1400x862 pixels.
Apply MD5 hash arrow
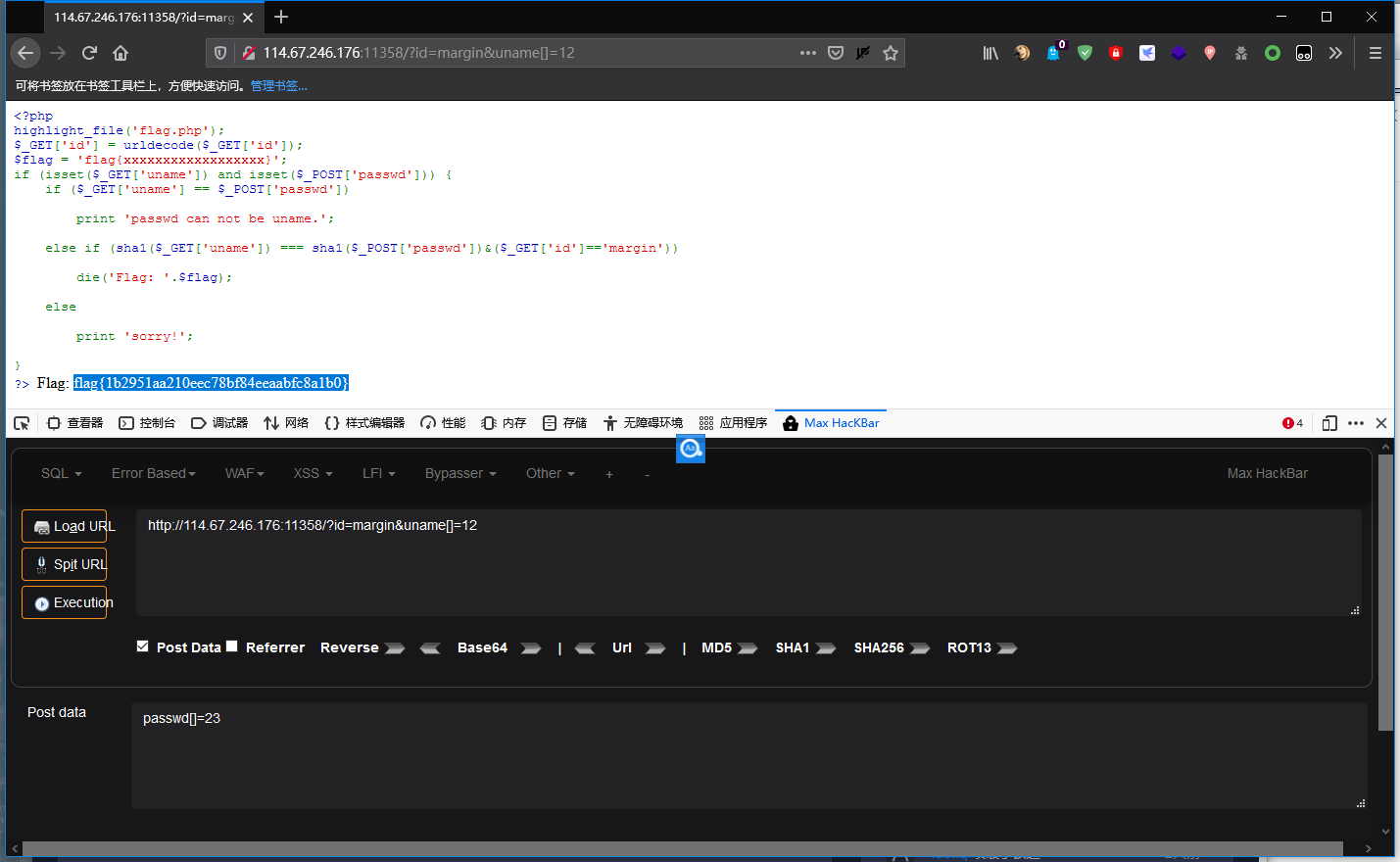click(x=748, y=648)
